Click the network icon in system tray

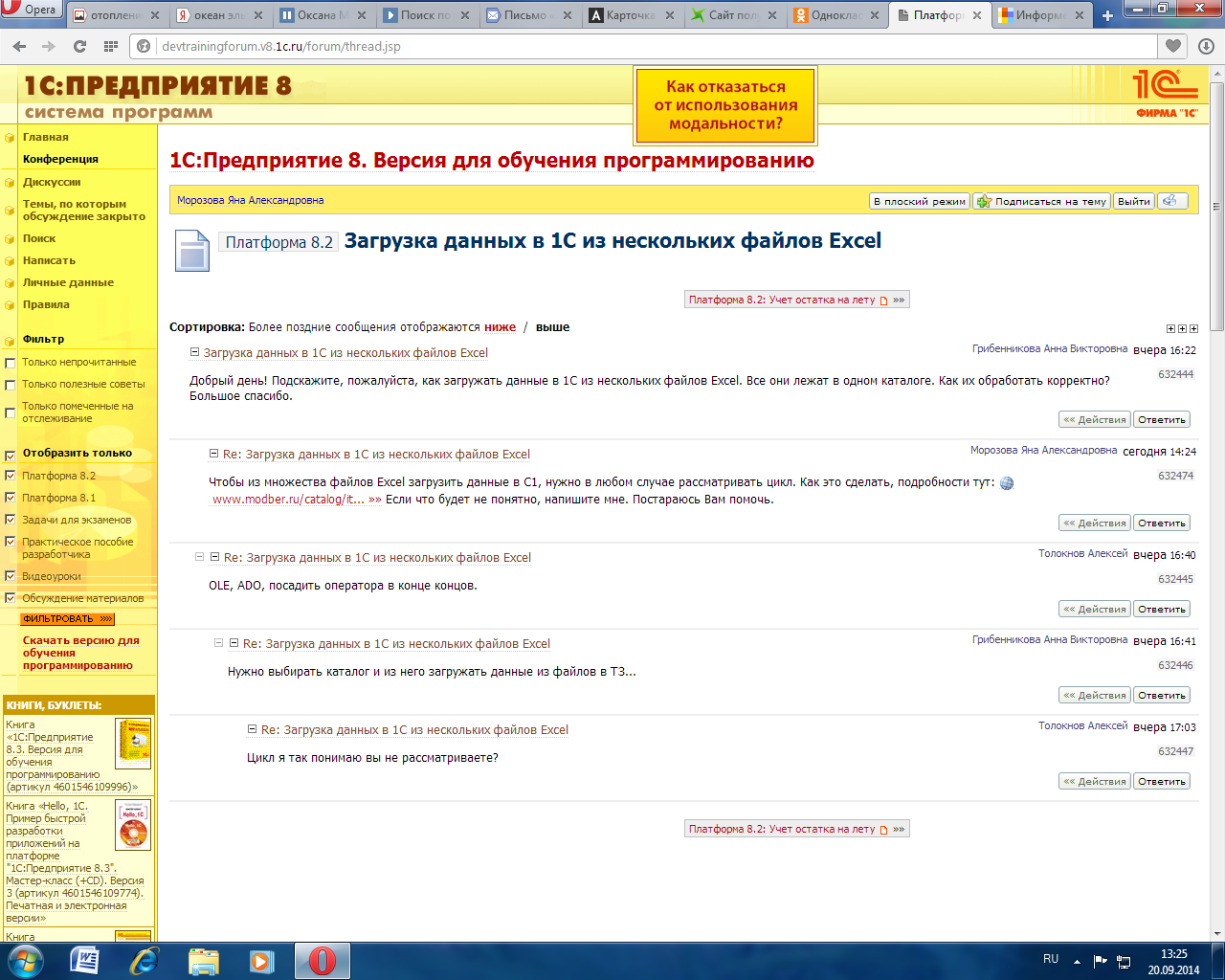pos(1124,961)
